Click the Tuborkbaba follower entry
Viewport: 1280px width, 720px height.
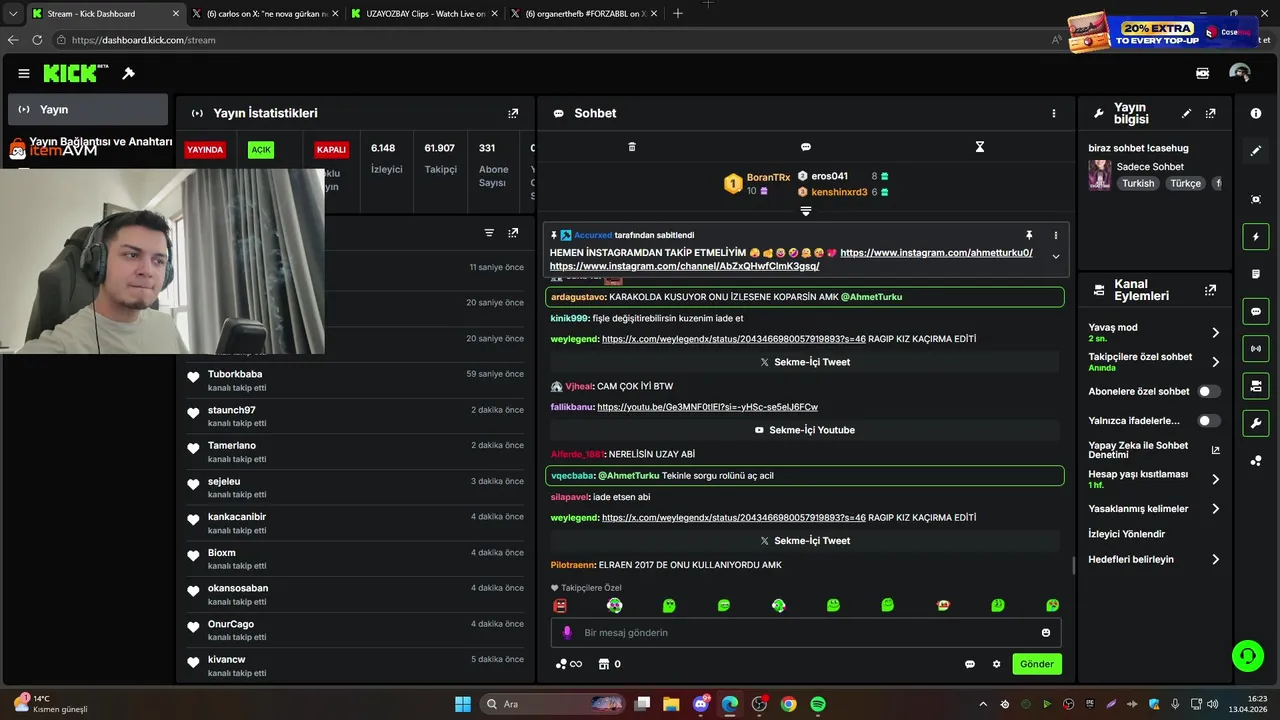point(354,380)
